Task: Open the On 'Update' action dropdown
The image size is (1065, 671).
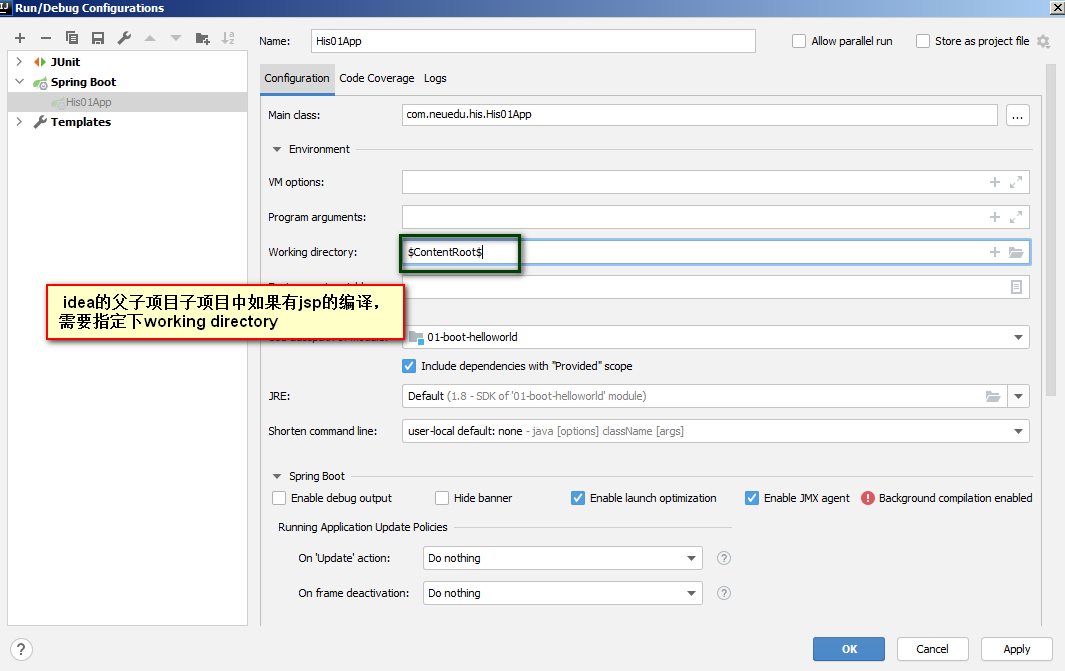Action: coord(562,558)
